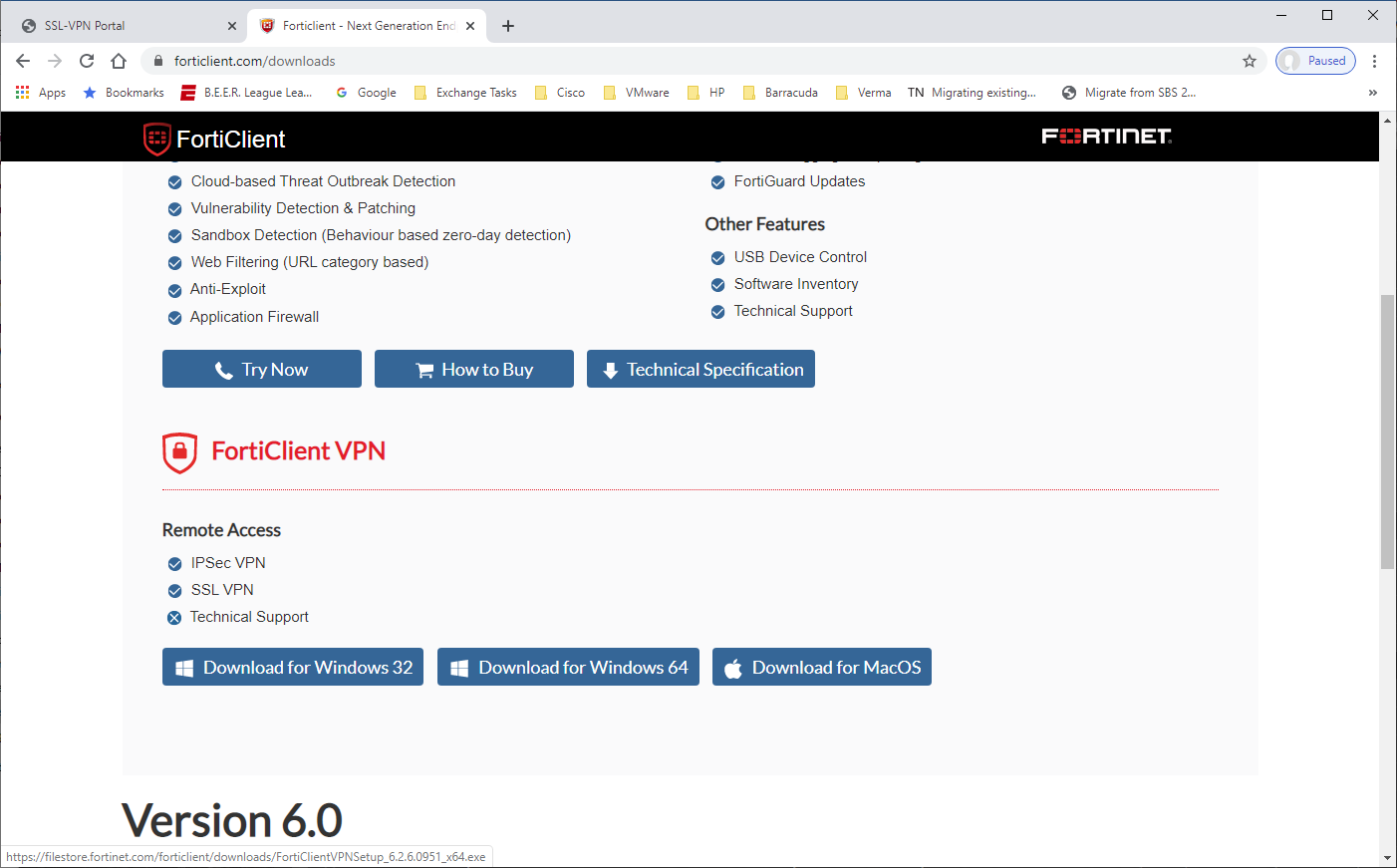Click the padlock site info icon
Viewport: 1397px width, 868px height.
[x=157, y=61]
